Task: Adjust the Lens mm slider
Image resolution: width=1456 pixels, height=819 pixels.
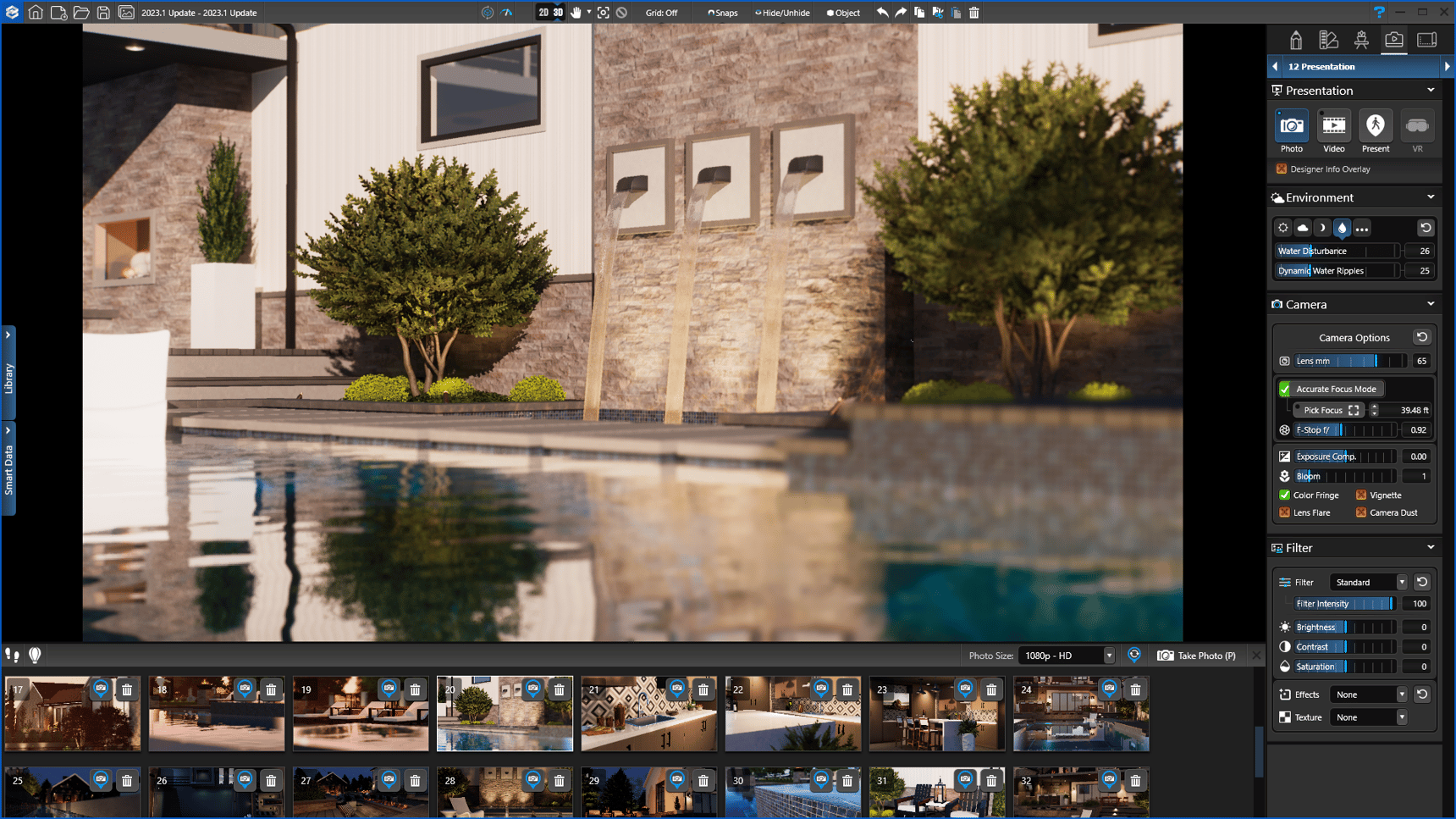Action: [x=1350, y=361]
